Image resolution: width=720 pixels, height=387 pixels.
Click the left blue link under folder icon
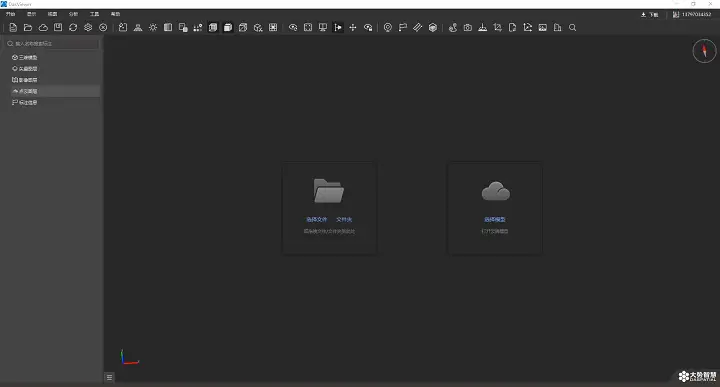click(317, 219)
